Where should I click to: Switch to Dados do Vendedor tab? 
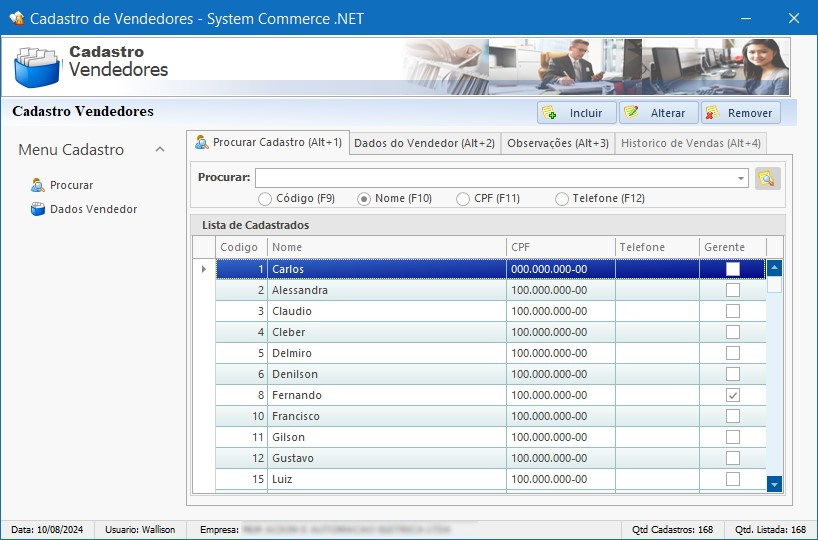(424, 143)
